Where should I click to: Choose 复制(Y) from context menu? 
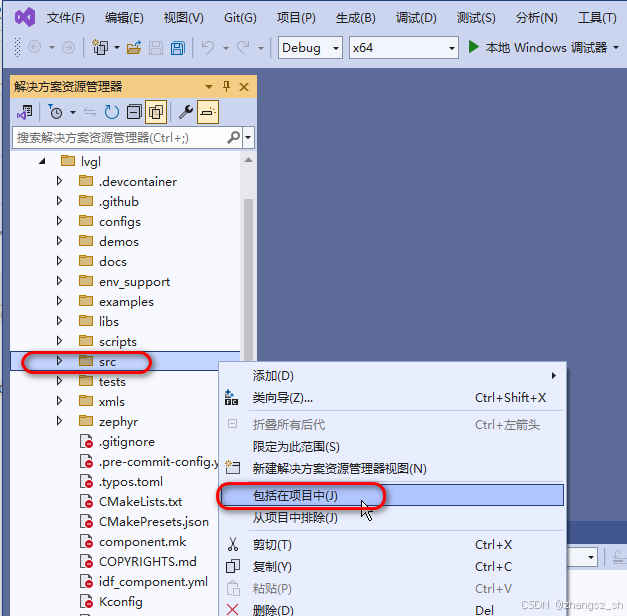coord(393,566)
